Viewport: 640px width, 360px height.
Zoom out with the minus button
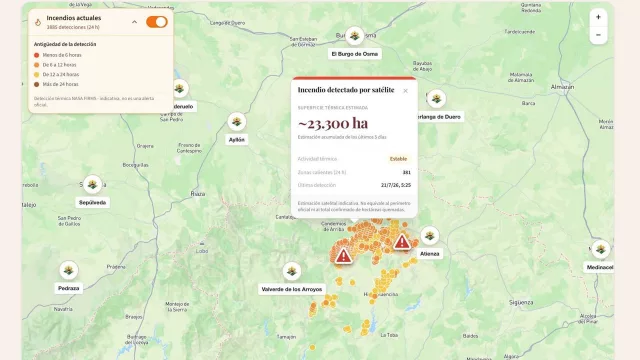pos(598,35)
